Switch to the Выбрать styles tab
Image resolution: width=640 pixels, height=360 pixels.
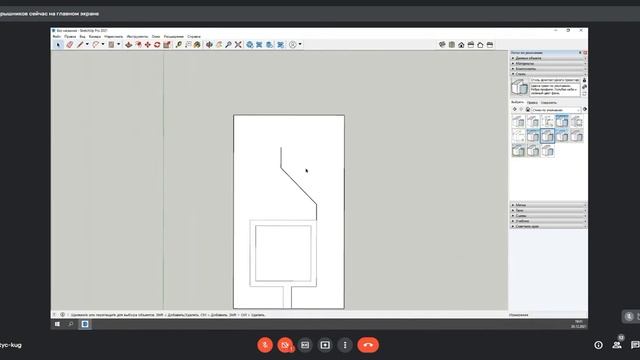[x=517, y=102]
